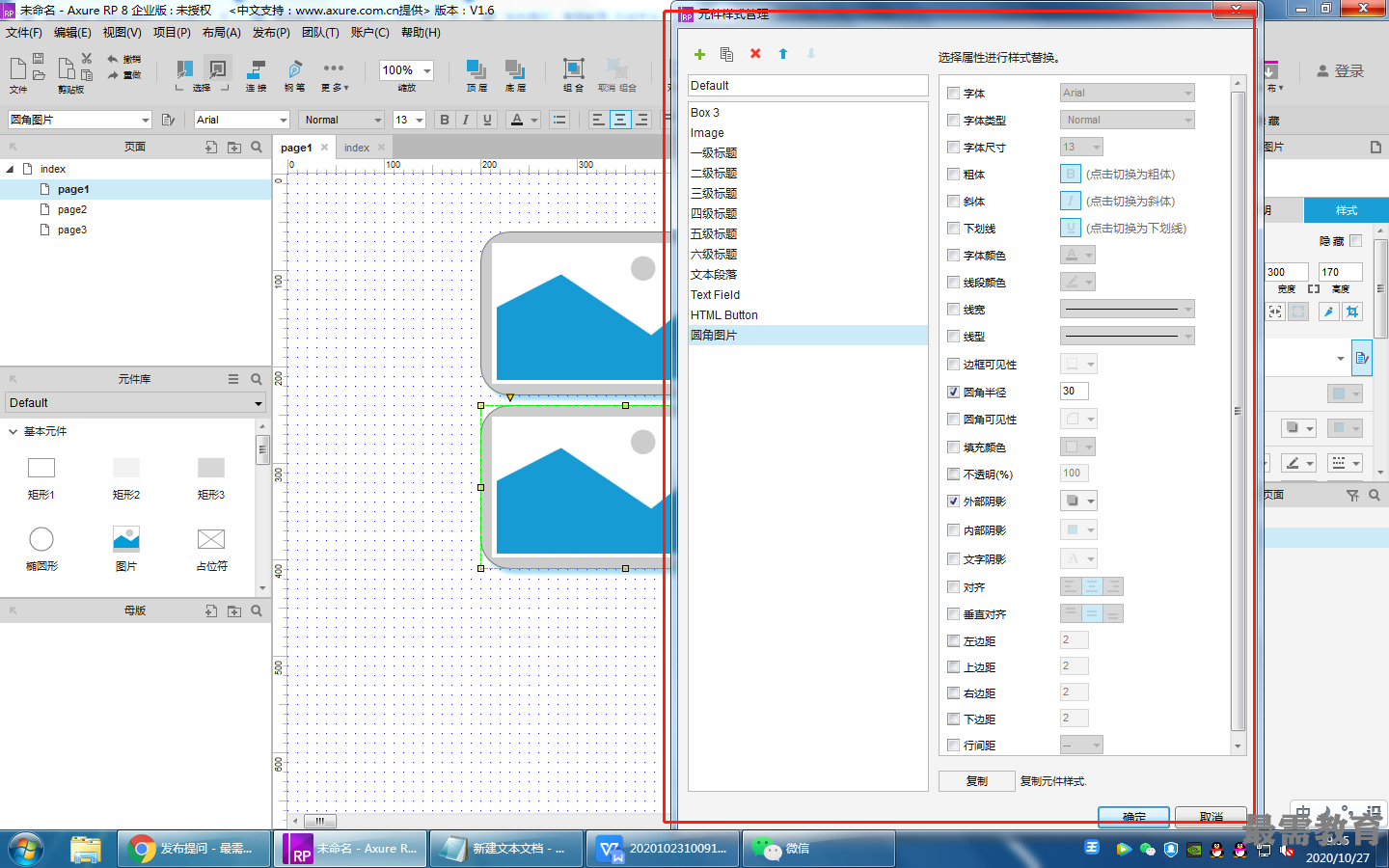Click the corner radius 30 field
Screen dimensions: 1389x868
[x=1075, y=392]
